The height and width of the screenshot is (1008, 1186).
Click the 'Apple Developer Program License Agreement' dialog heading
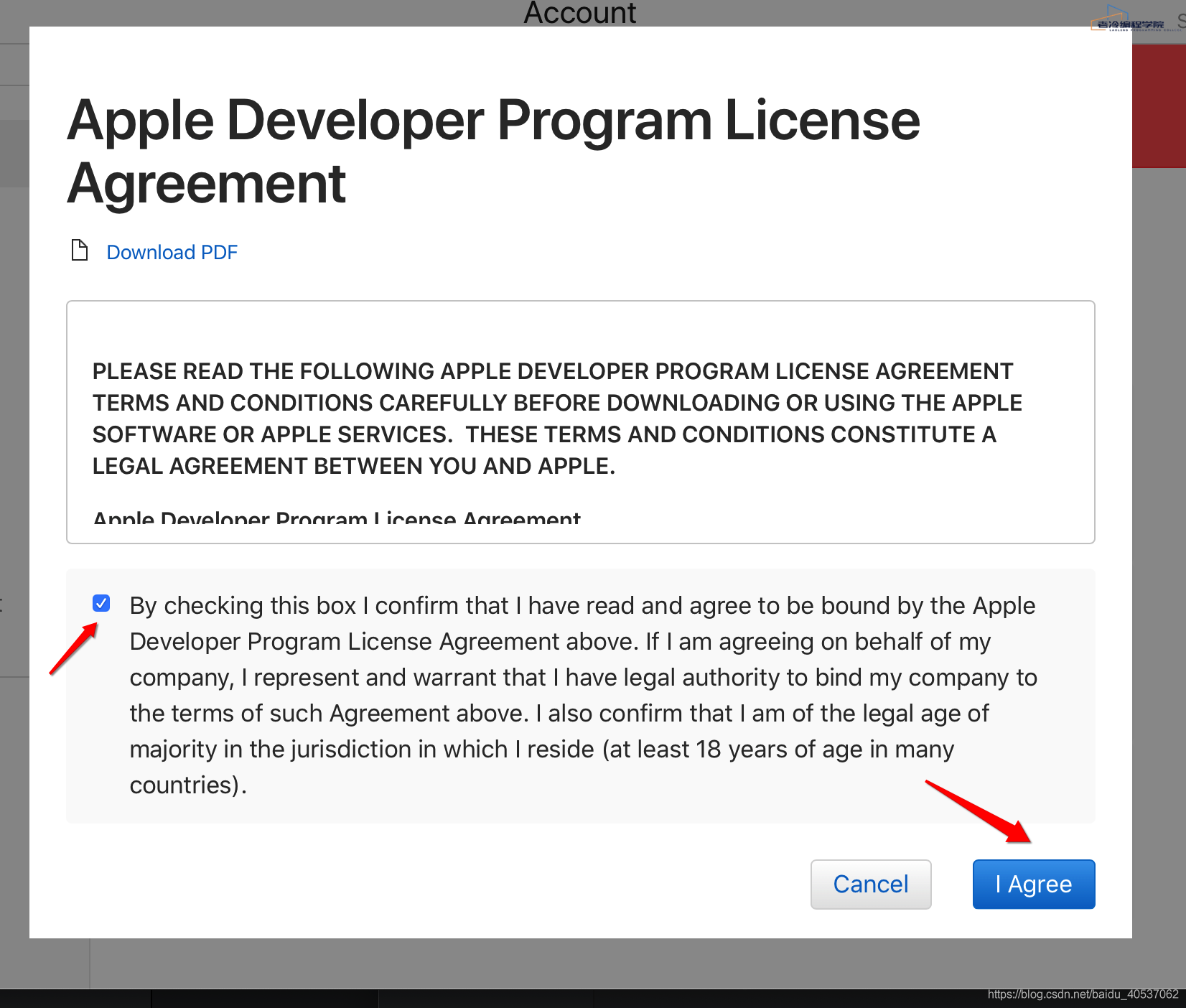tap(493, 151)
